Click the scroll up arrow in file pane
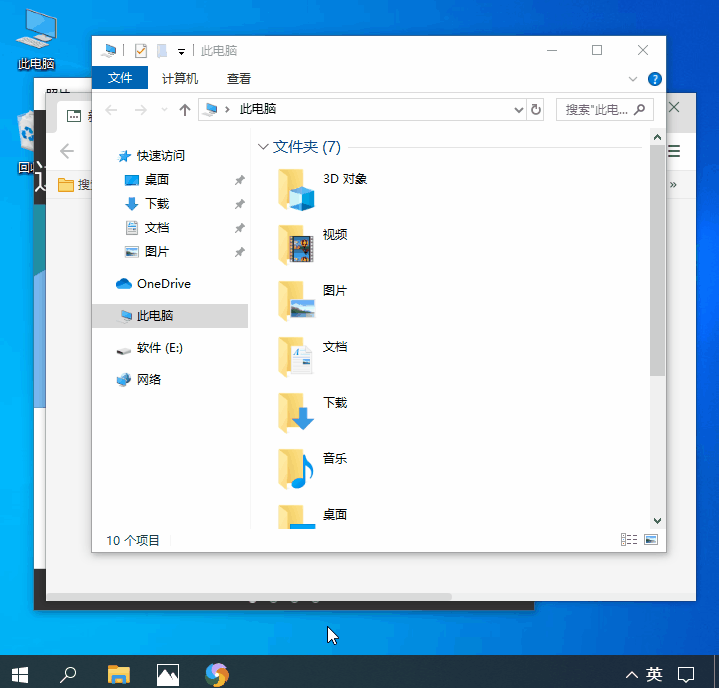This screenshot has width=719, height=688. pos(657,137)
